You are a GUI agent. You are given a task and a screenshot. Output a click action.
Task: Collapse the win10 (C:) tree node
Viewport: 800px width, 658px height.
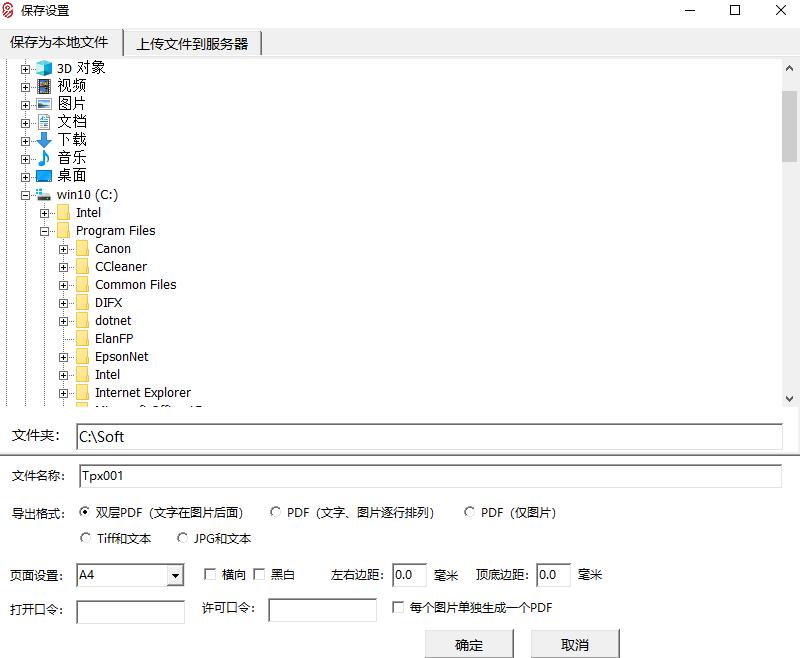click(x=25, y=195)
